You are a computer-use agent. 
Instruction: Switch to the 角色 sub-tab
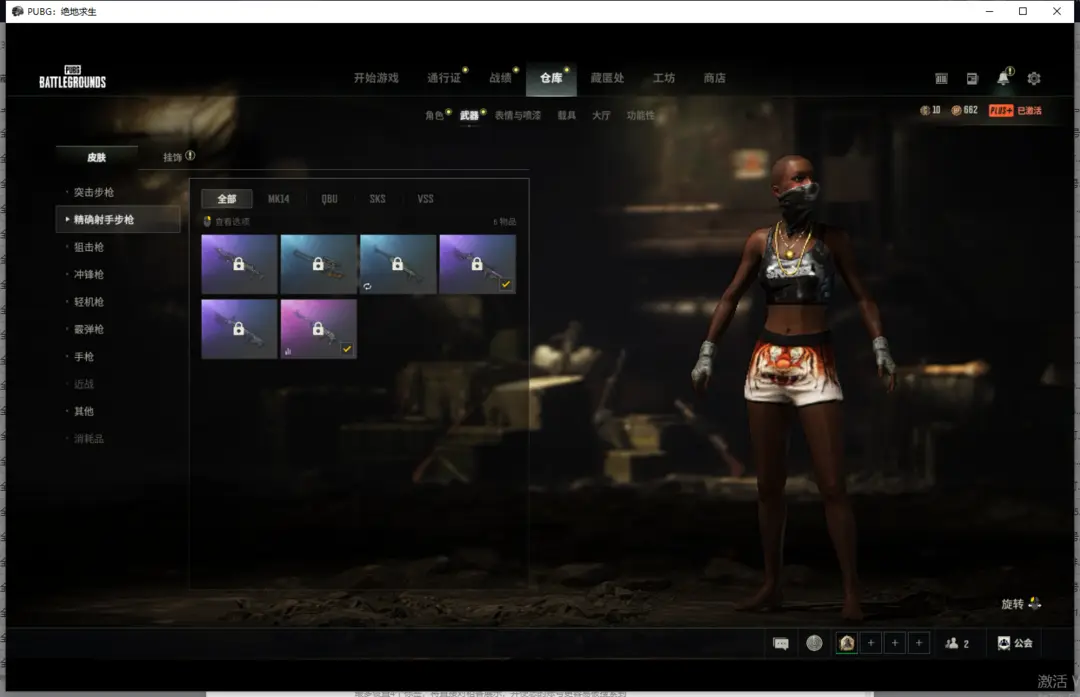435,115
